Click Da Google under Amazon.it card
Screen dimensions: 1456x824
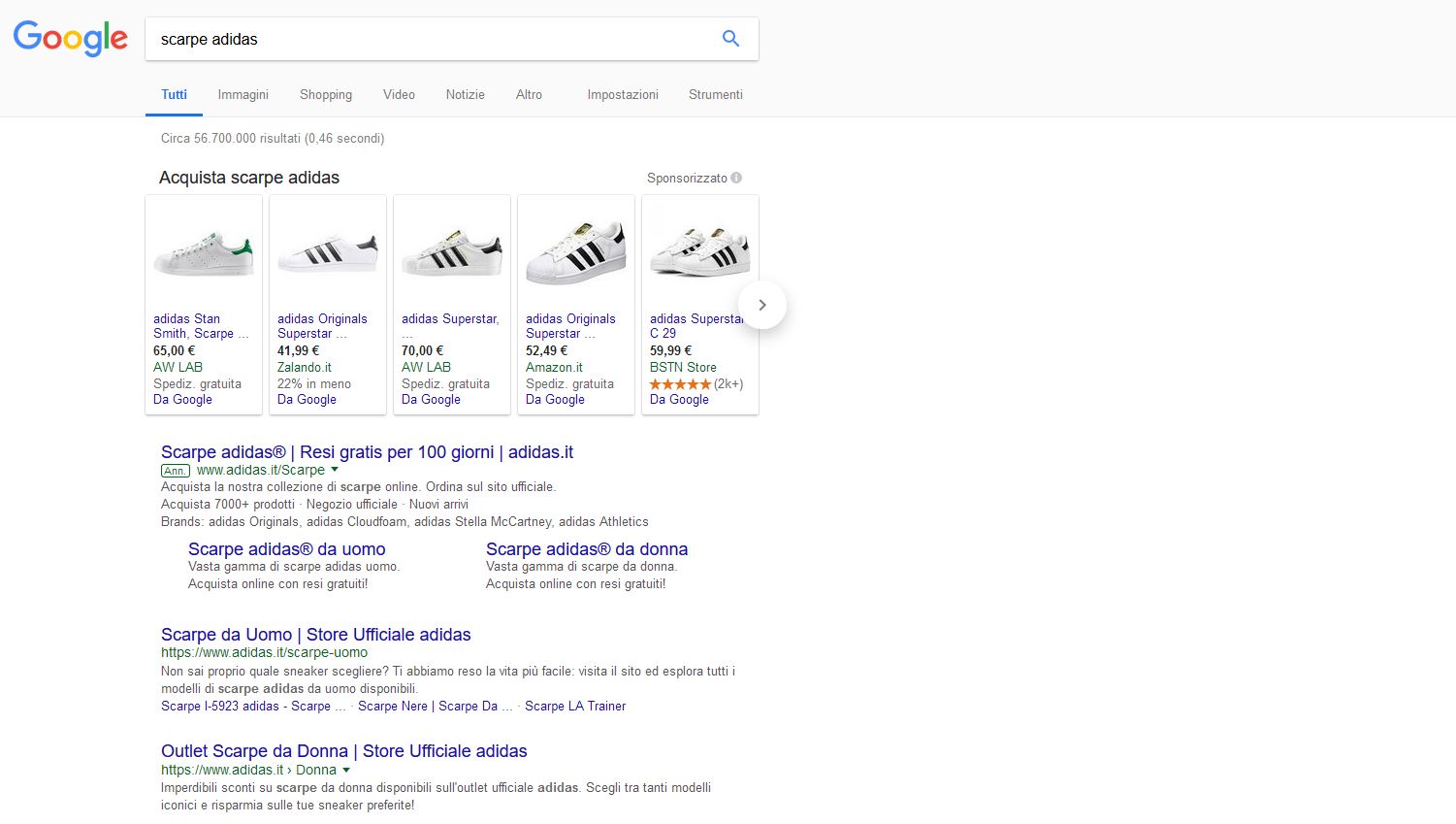click(555, 399)
